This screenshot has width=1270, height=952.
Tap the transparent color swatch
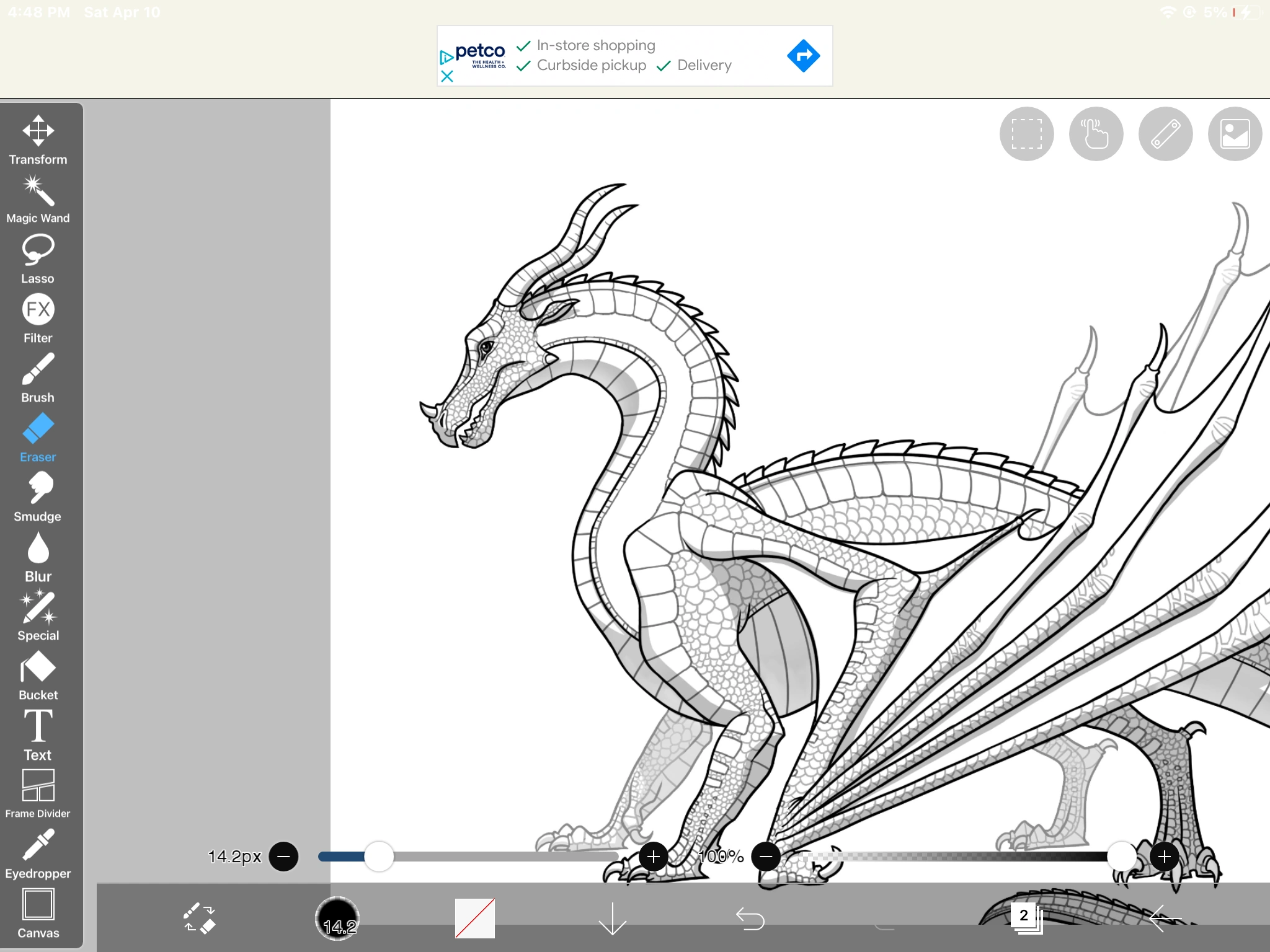[x=475, y=918]
